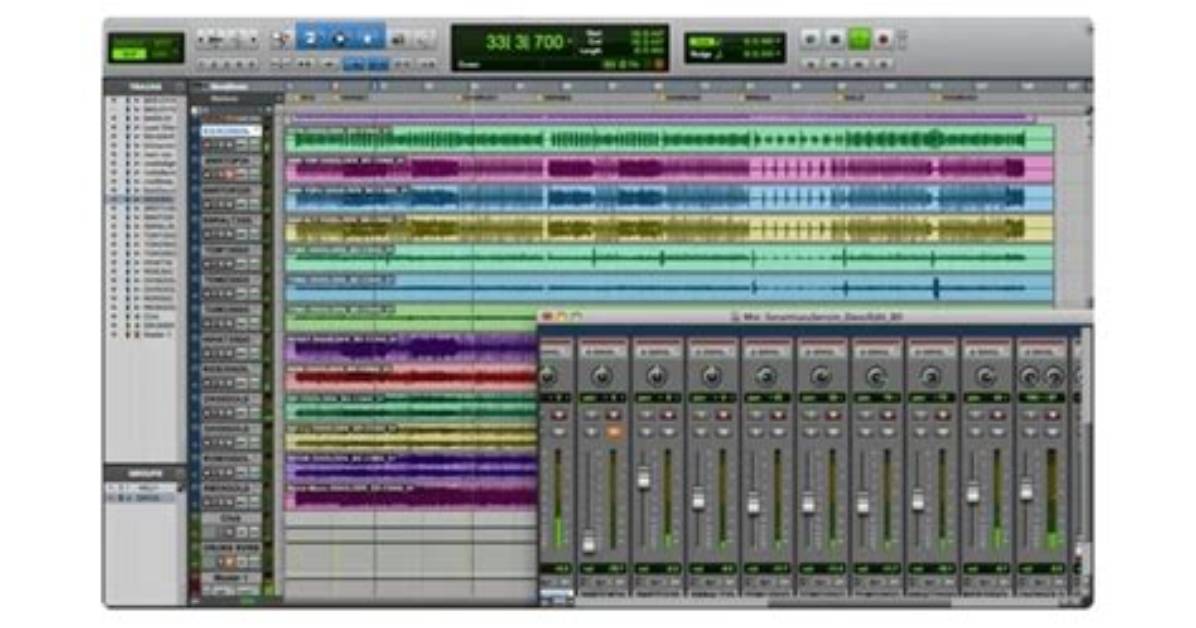Viewport: 1196px width, 628px height.
Task: Select the magenta audio clip on the second track
Action: coord(670,169)
